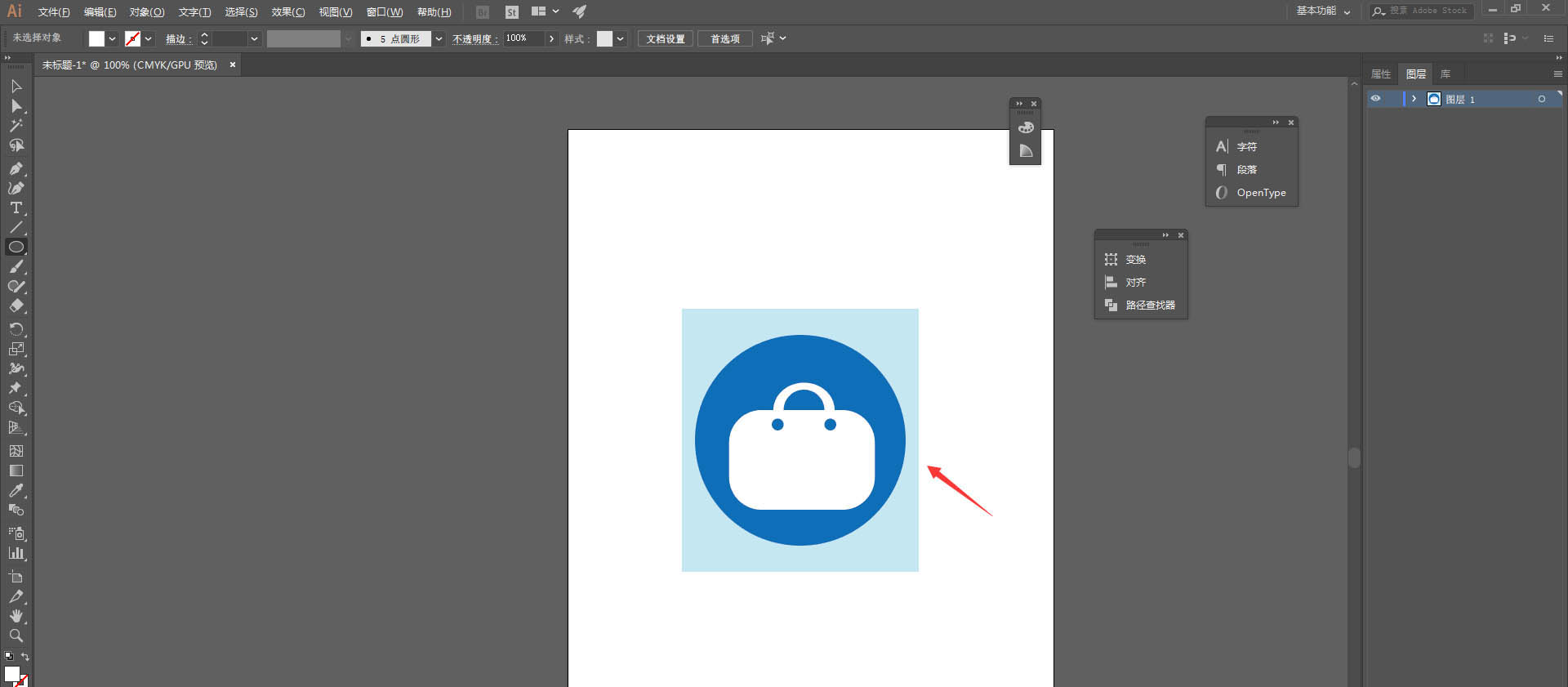Click target circle of 图层 1
The height and width of the screenshot is (687, 1568).
click(x=1541, y=99)
